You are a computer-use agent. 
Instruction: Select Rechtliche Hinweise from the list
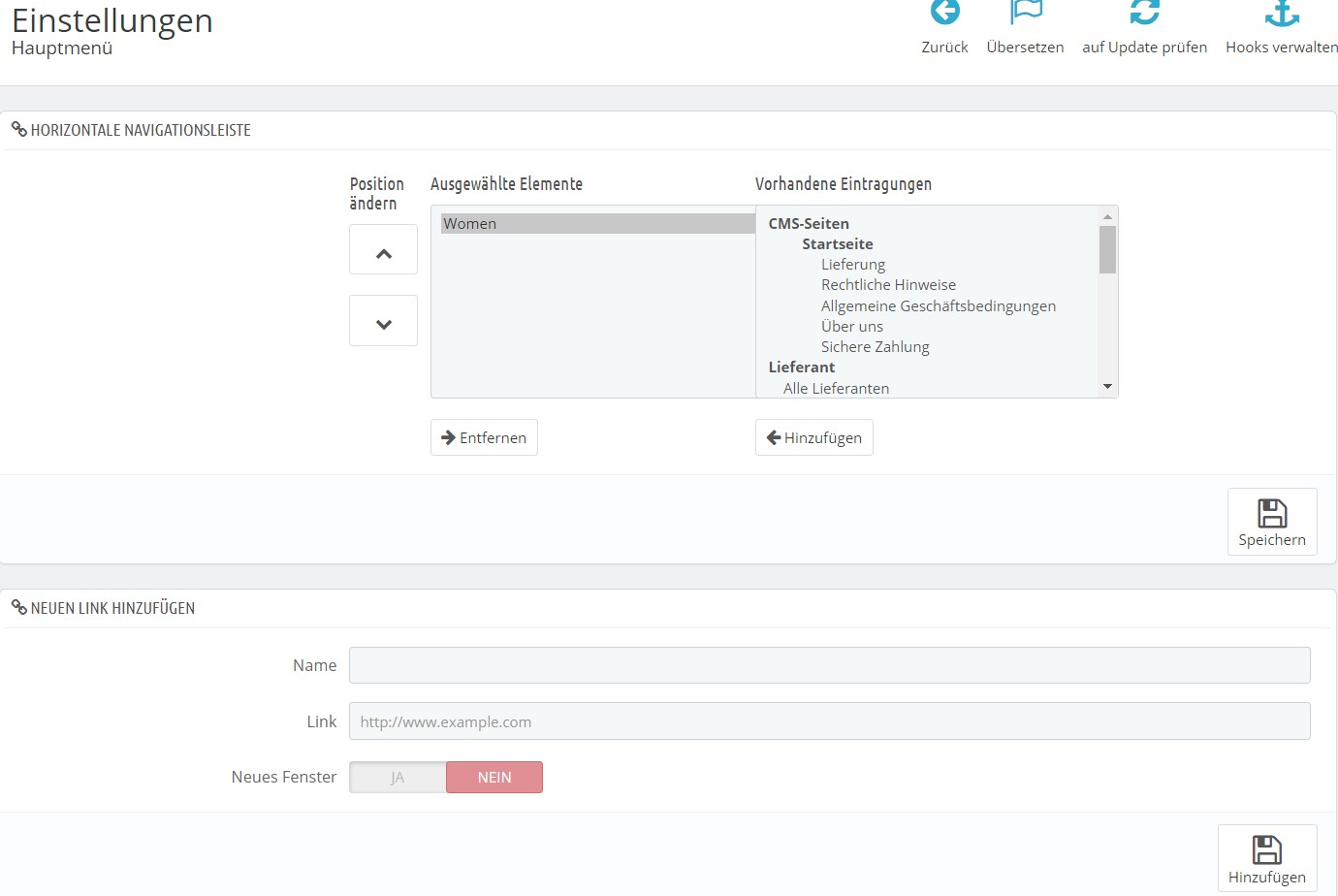888,284
